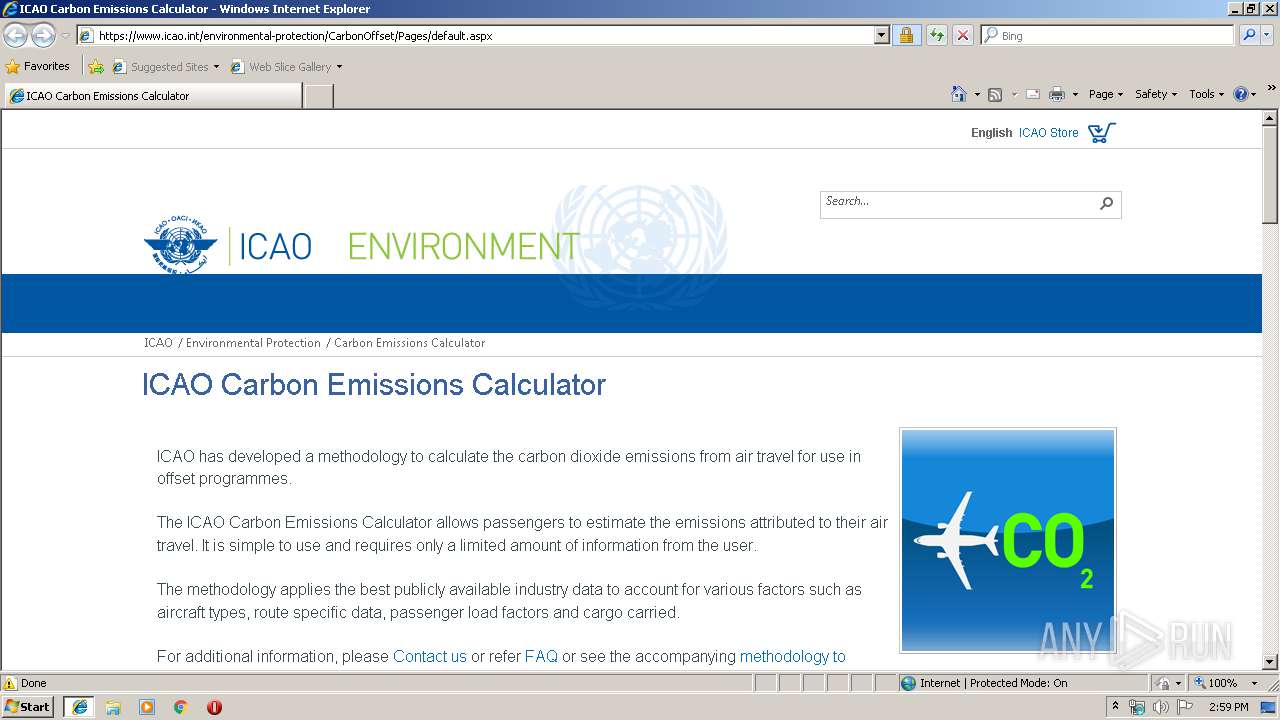Open the security lock report icon
The height and width of the screenshot is (720, 1280).
[x=906, y=36]
